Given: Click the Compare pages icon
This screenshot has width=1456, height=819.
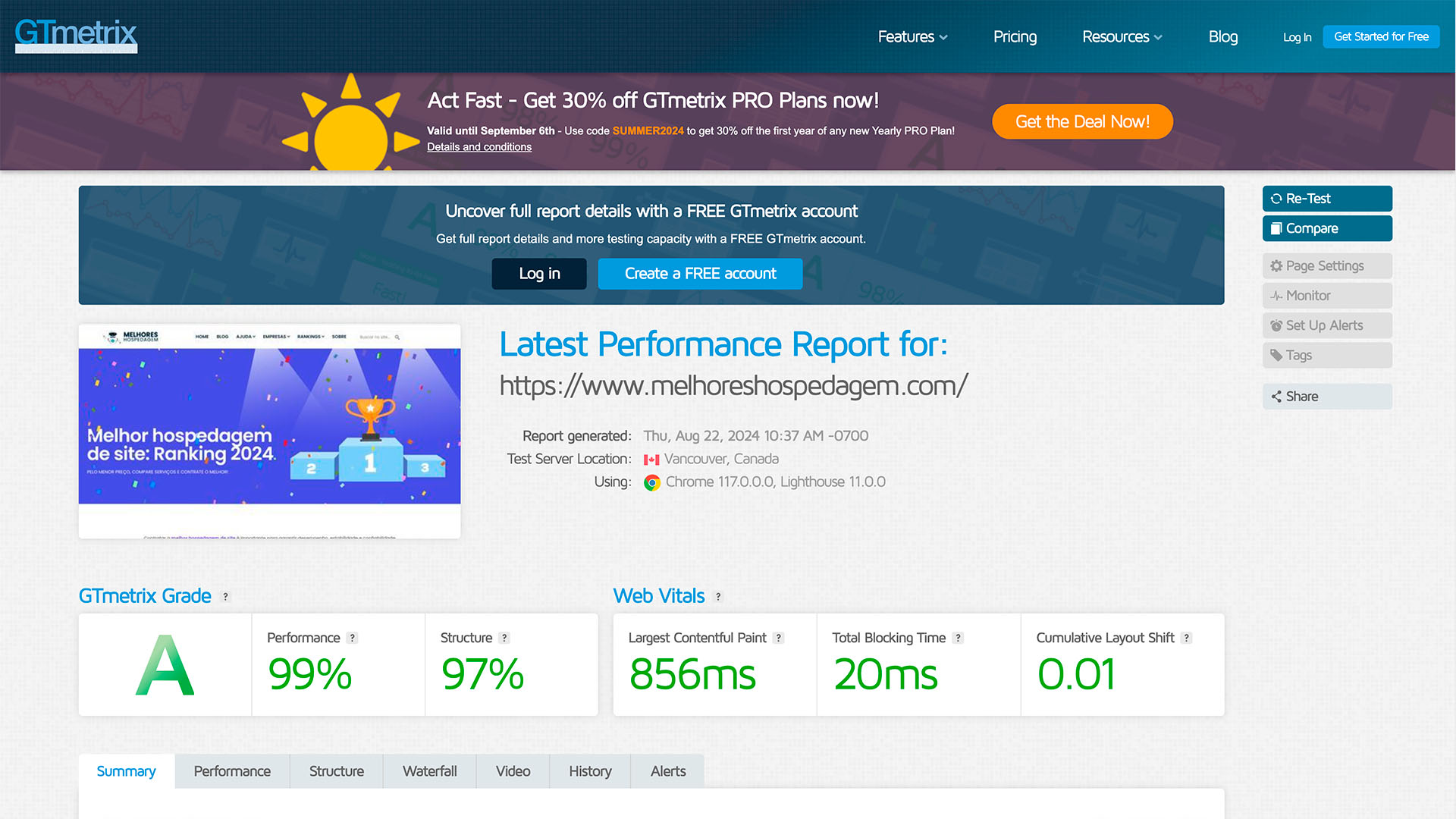Looking at the screenshot, I should [1276, 228].
